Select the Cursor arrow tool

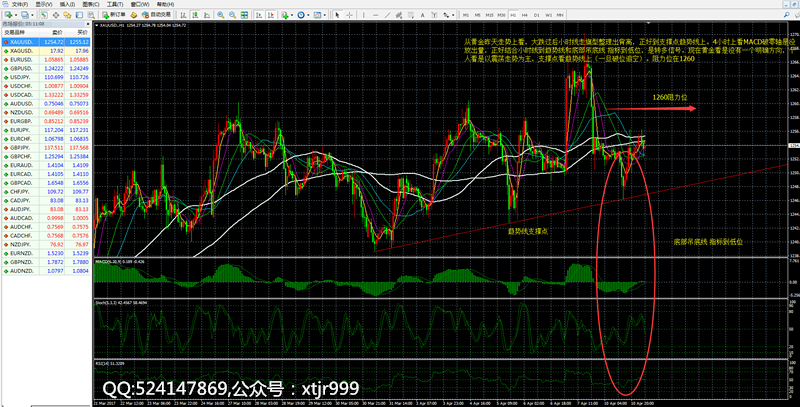[x=337, y=15]
